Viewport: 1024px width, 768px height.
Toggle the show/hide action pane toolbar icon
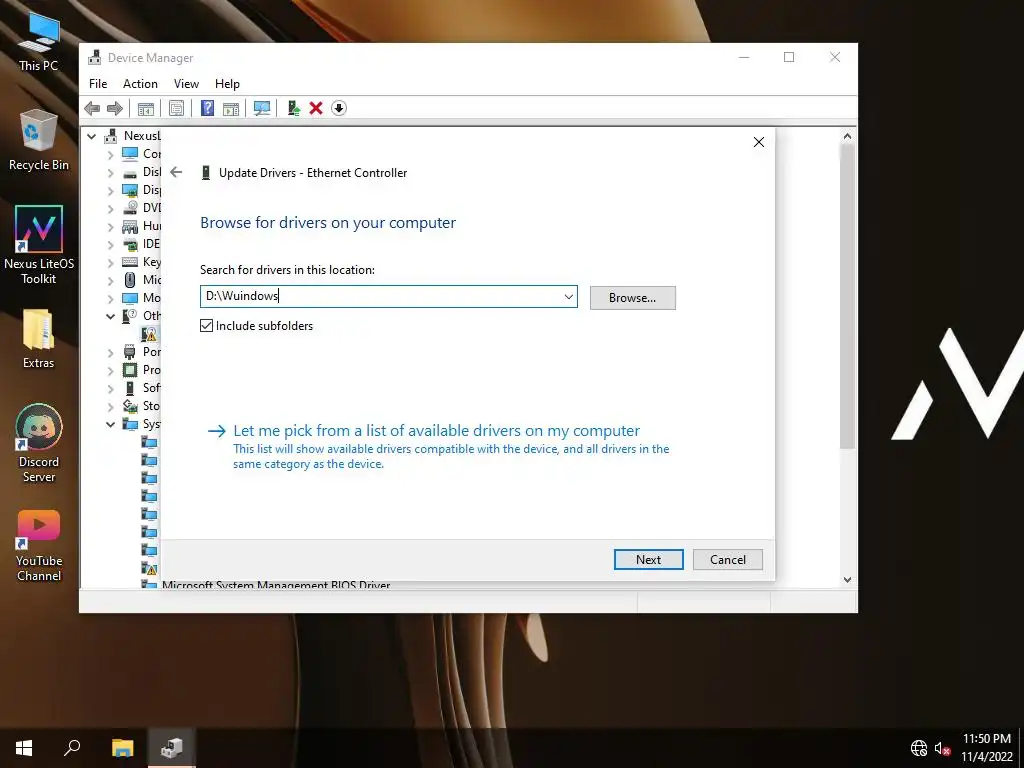click(231, 108)
